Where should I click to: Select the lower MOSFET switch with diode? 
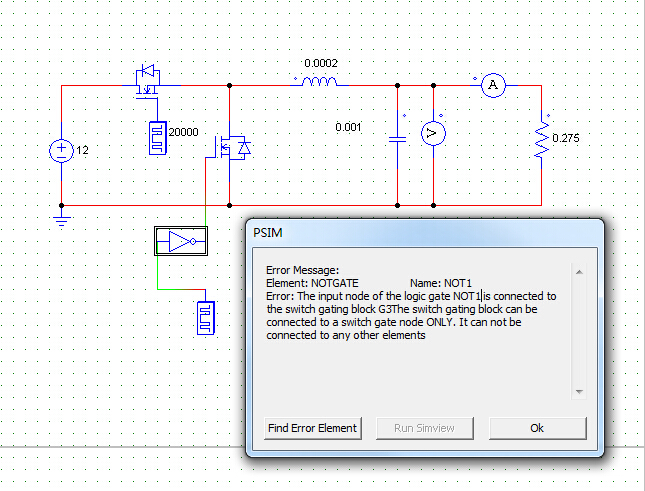coord(229,148)
